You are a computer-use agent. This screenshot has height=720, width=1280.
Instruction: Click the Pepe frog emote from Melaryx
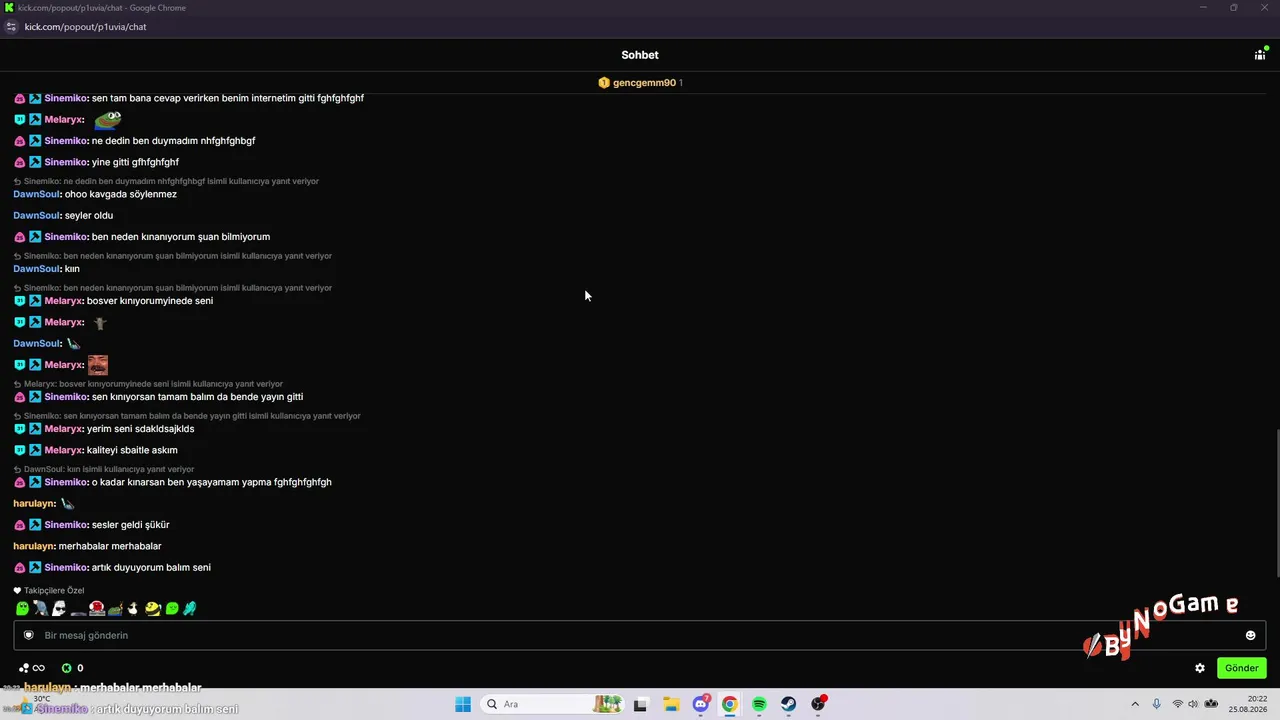[107, 120]
